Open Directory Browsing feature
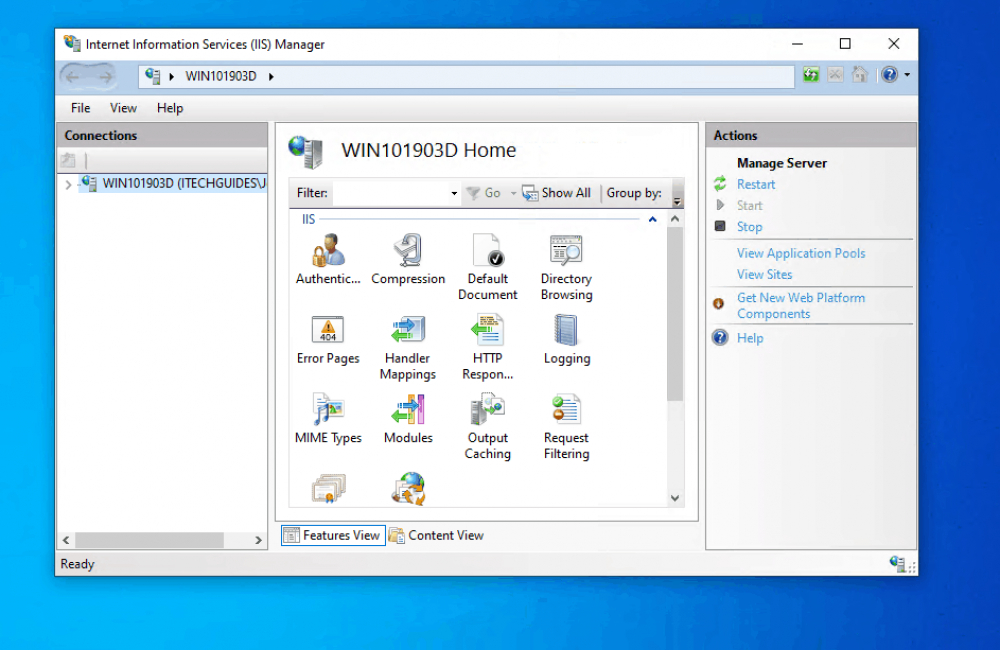The image size is (1000, 650). point(566,267)
